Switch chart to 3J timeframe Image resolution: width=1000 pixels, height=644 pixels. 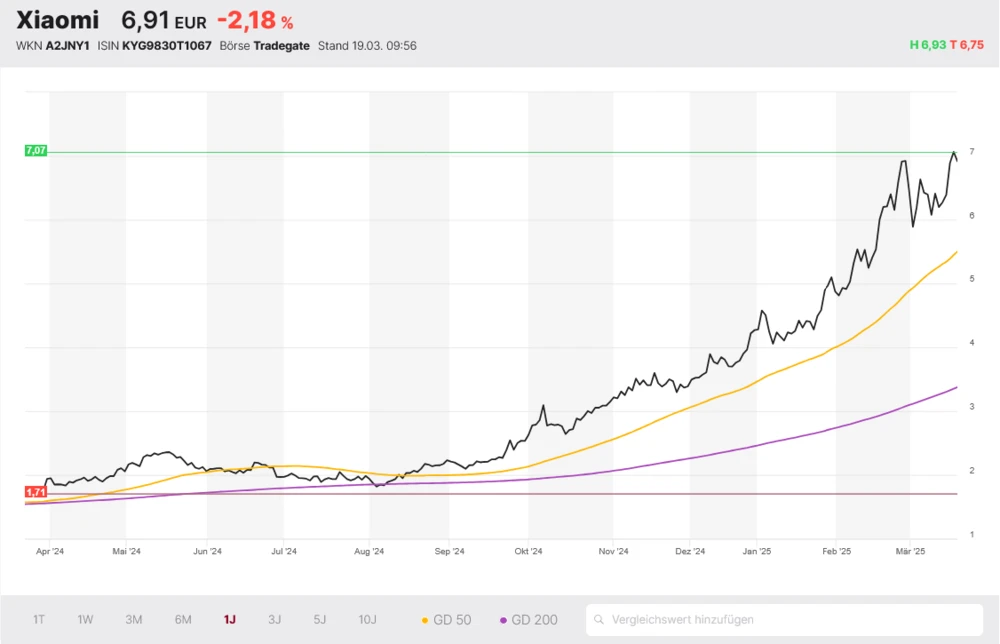(x=275, y=620)
